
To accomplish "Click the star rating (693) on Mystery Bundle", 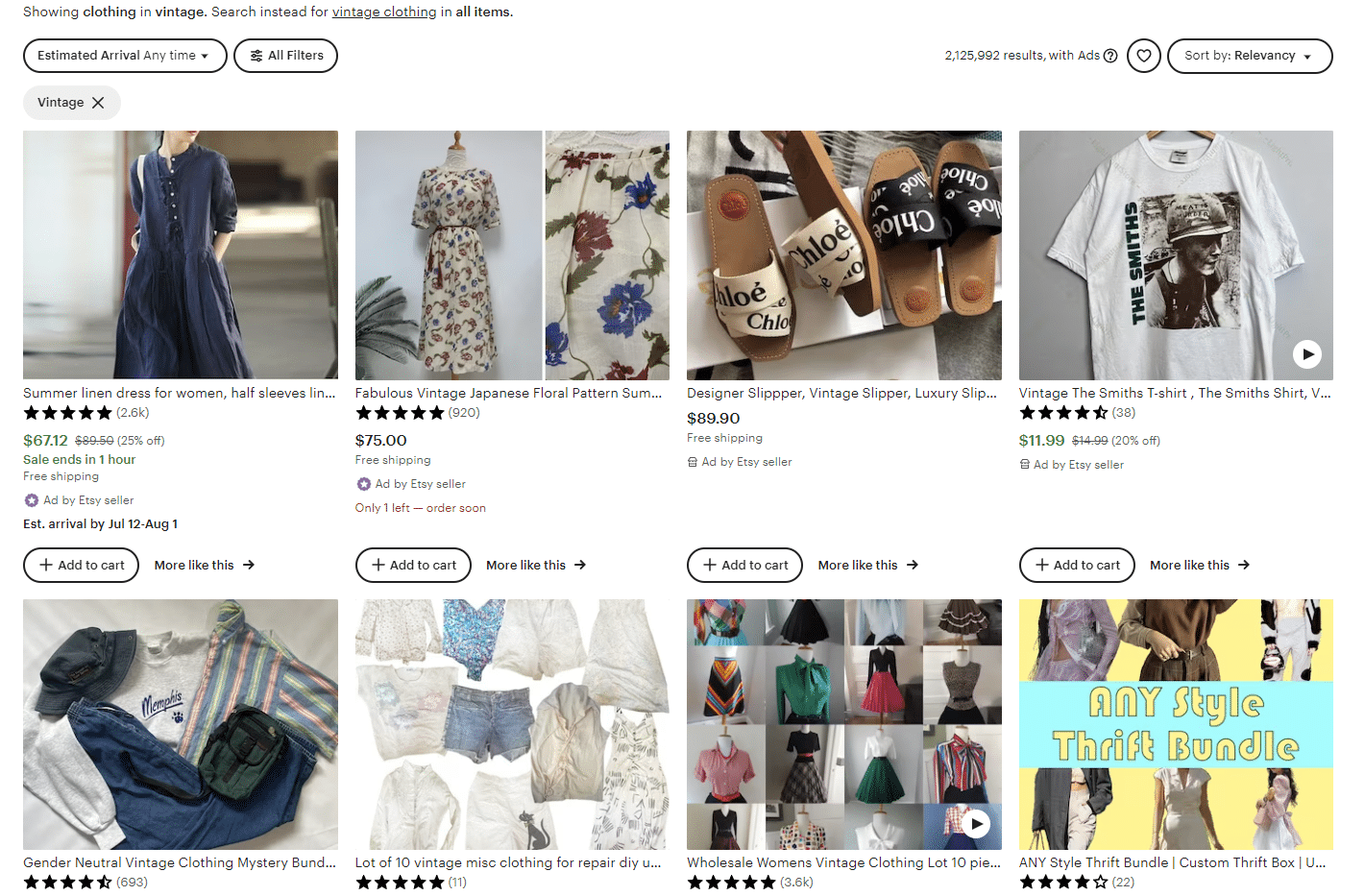I will (x=85, y=882).
